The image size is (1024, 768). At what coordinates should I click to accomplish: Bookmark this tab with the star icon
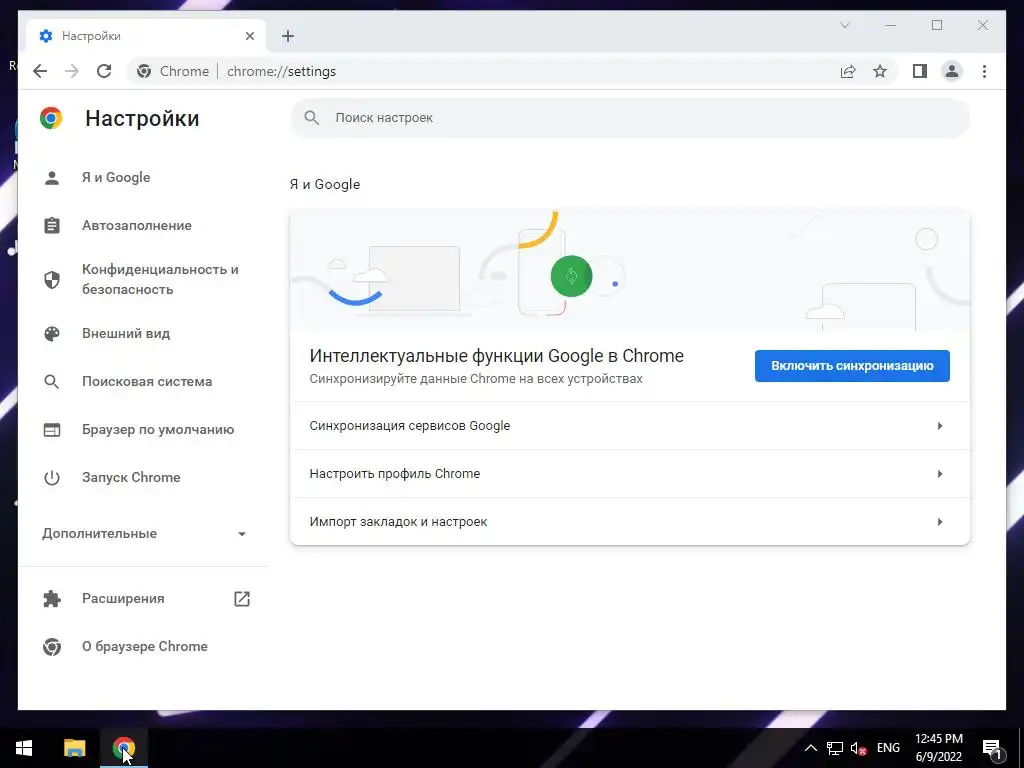(x=880, y=71)
